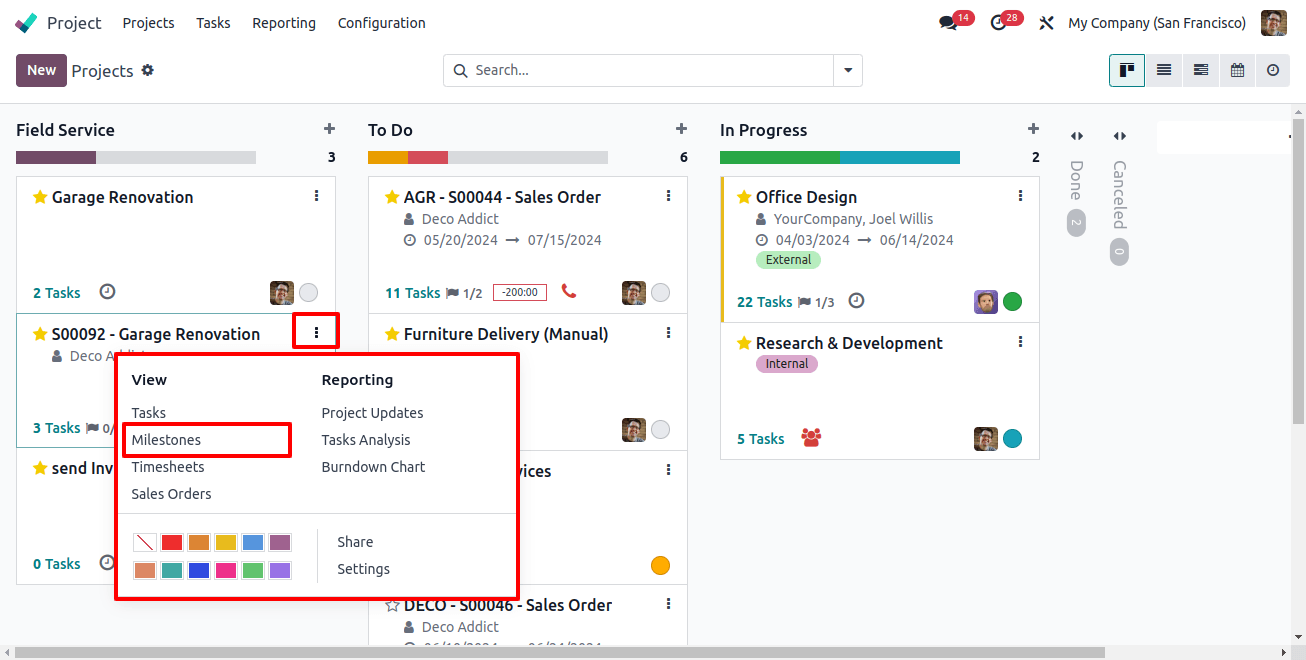Click the red phone activity icon on AGR card
The height and width of the screenshot is (660, 1306).
(569, 292)
